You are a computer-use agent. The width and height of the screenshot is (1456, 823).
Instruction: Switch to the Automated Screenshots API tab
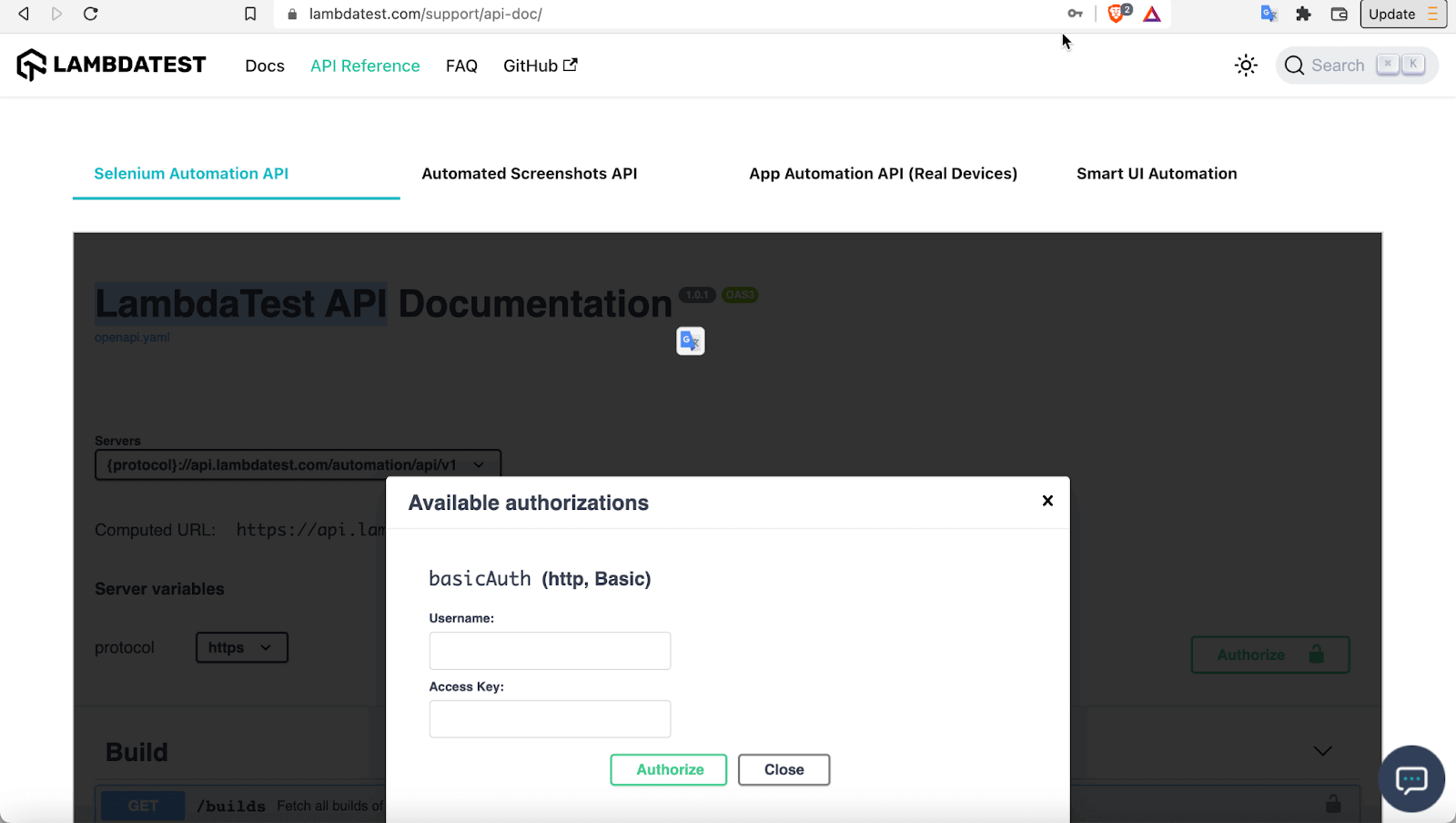pos(530,173)
